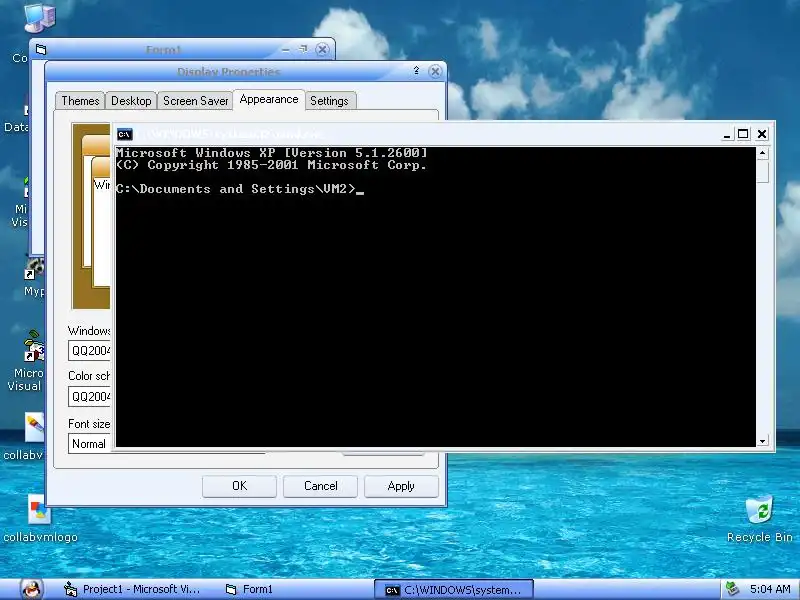Switch to Project1 Microsoft Visual taskbar button
Viewport: 800px width, 600px height.
132,589
